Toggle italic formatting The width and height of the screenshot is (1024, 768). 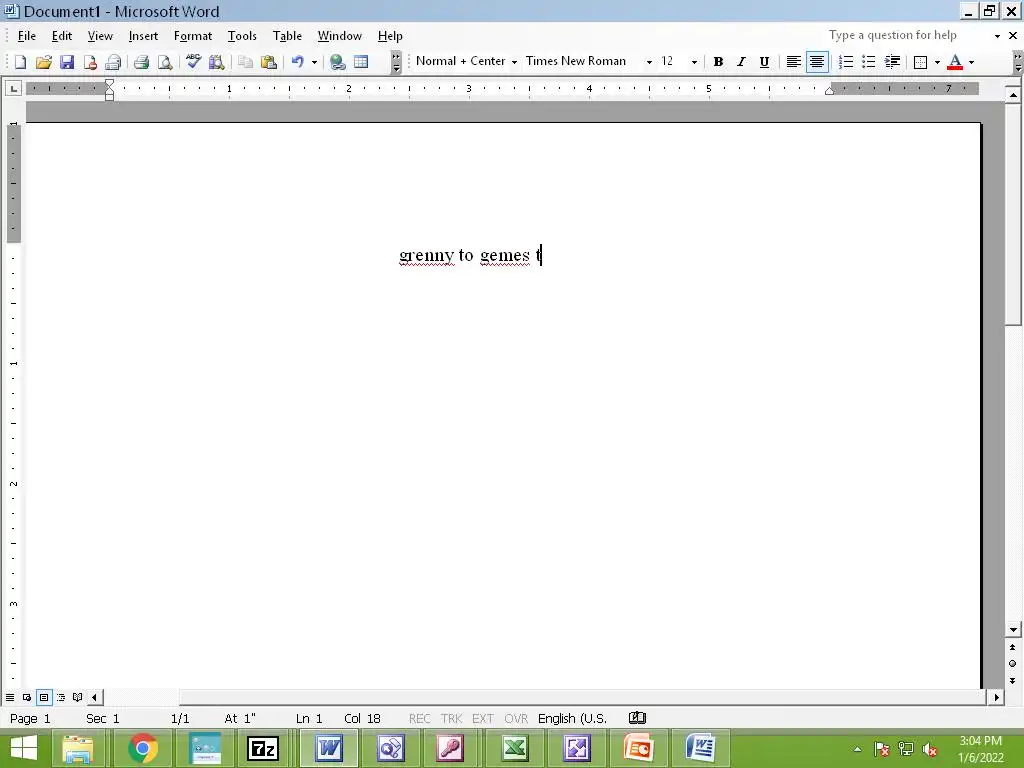tap(741, 62)
